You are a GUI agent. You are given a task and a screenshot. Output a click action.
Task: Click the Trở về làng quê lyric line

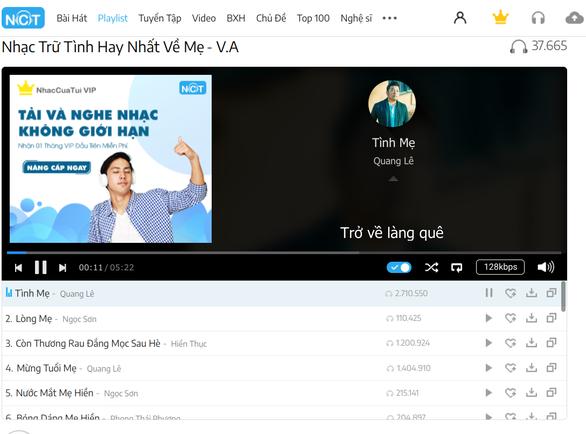tap(392, 233)
